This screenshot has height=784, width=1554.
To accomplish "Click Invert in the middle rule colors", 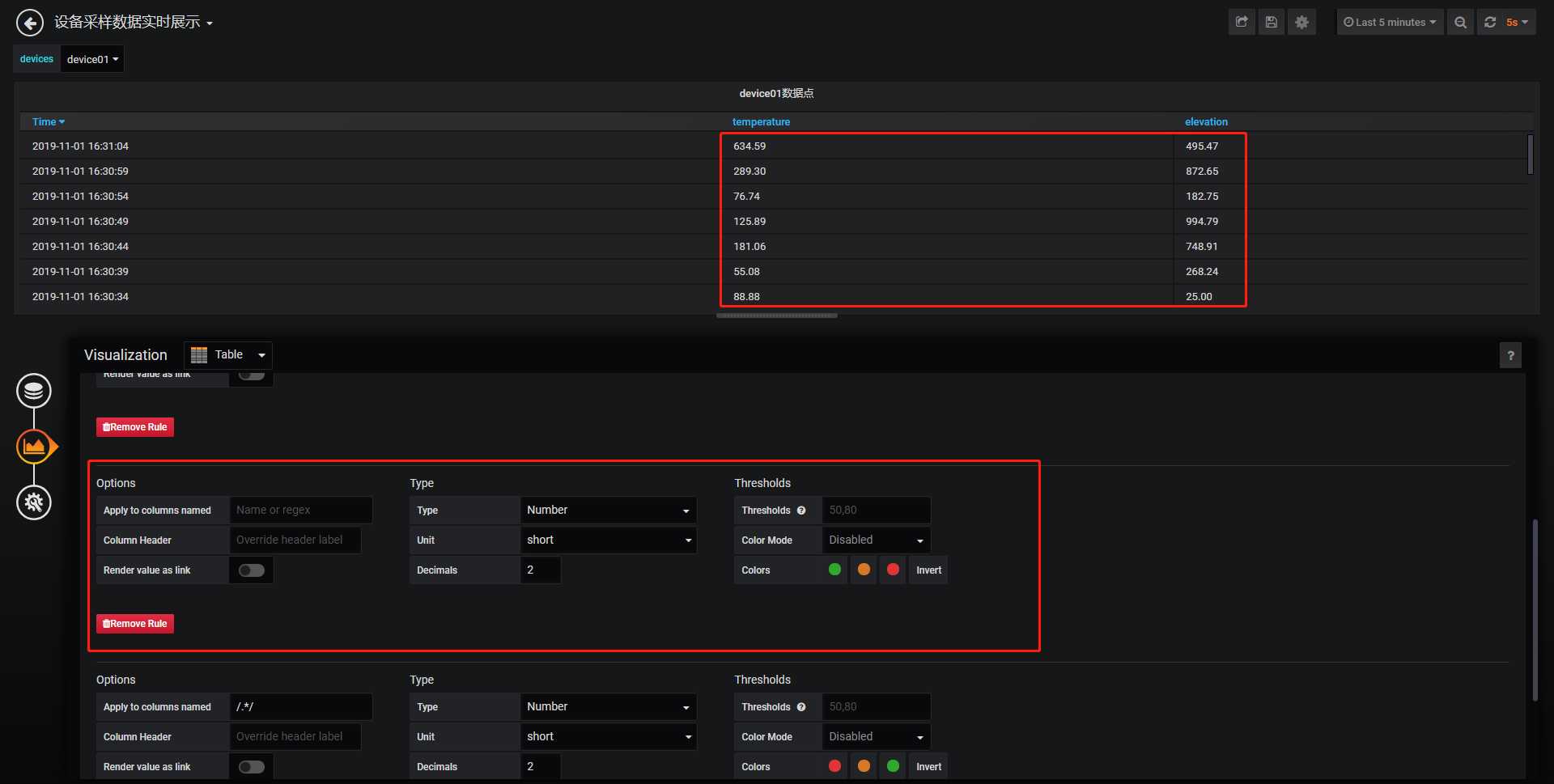I will coord(928,570).
